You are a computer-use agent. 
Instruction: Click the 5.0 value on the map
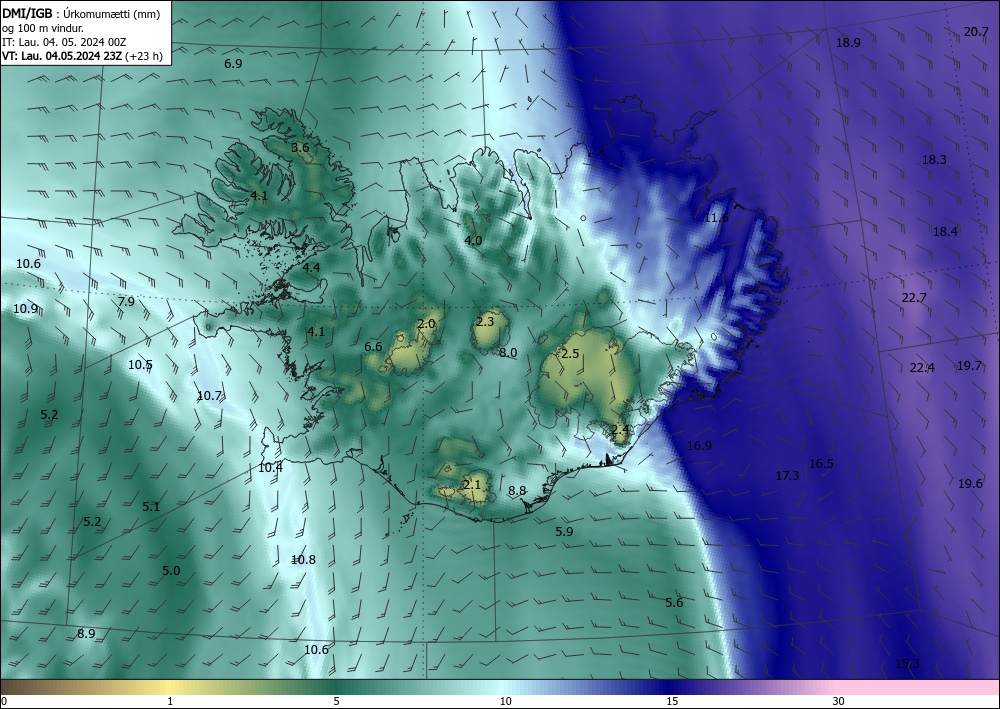coord(171,571)
